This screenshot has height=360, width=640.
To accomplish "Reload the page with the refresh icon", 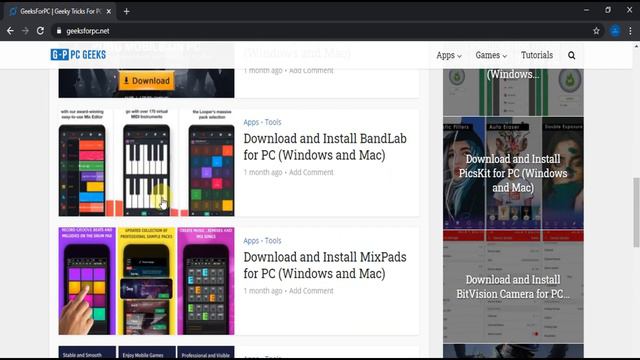I will click(x=40, y=31).
